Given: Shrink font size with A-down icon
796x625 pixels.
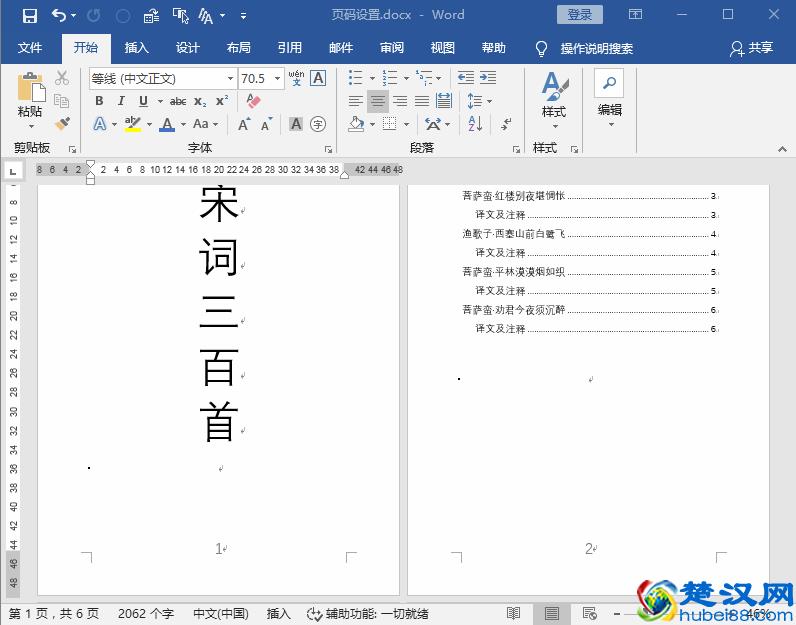Looking at the screenshot, I should (267, 124).
